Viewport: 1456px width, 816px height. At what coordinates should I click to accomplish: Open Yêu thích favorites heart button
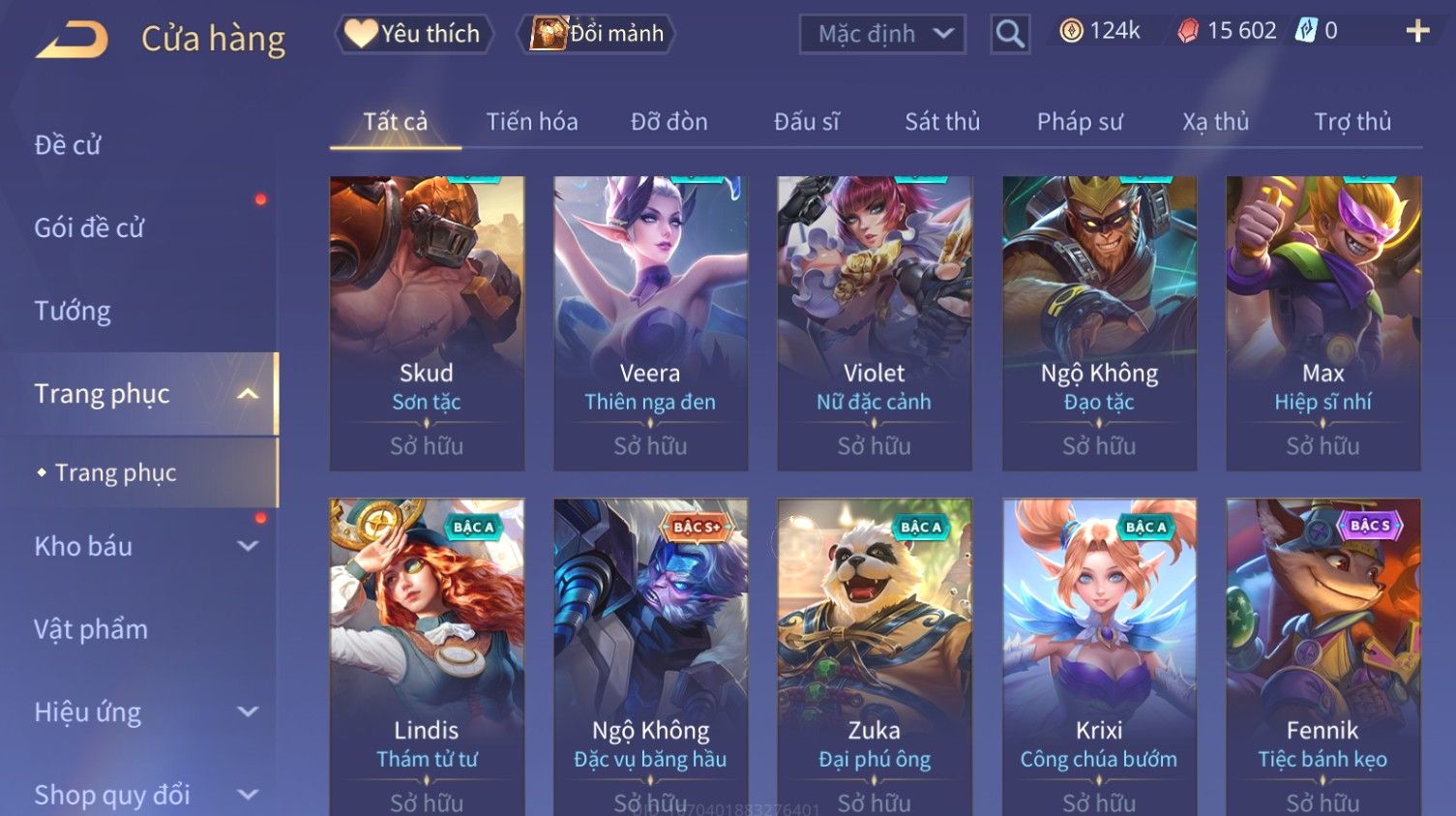tap(414, 34)
